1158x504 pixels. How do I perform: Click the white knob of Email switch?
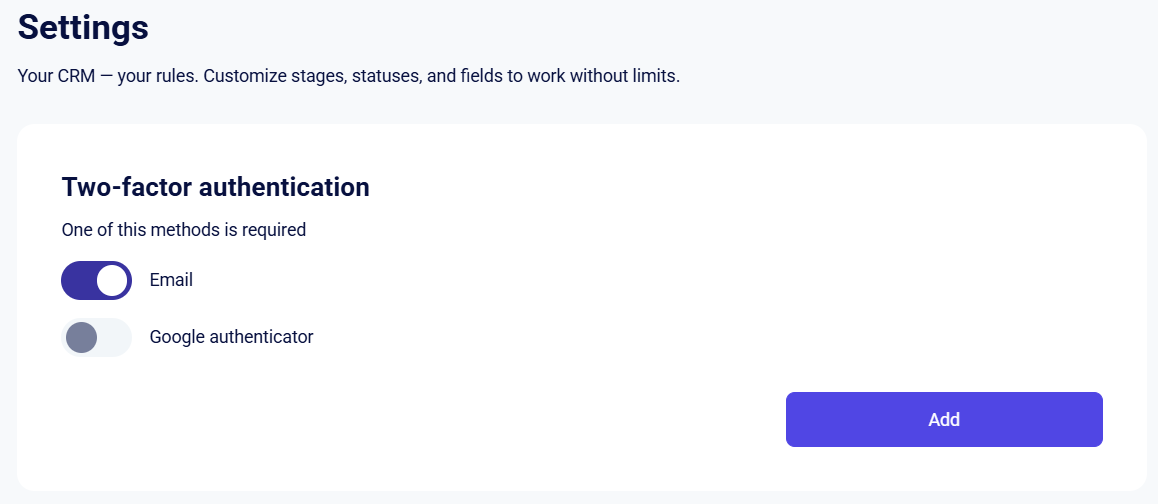112,281
